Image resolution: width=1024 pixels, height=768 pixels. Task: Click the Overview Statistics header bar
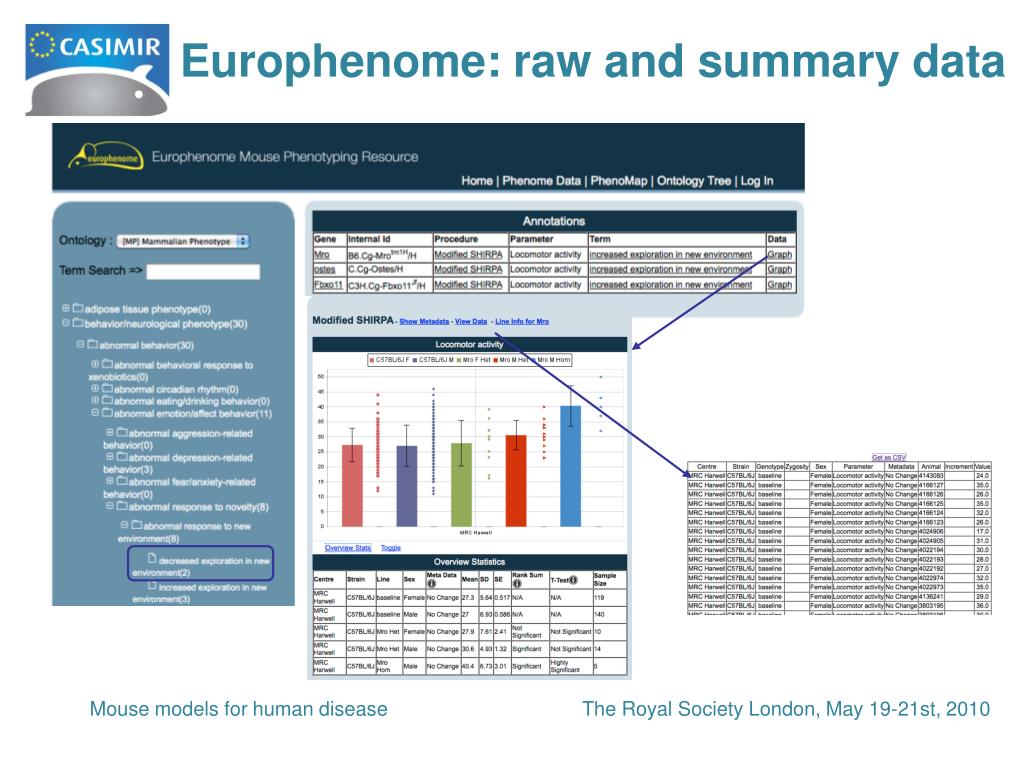470,562
